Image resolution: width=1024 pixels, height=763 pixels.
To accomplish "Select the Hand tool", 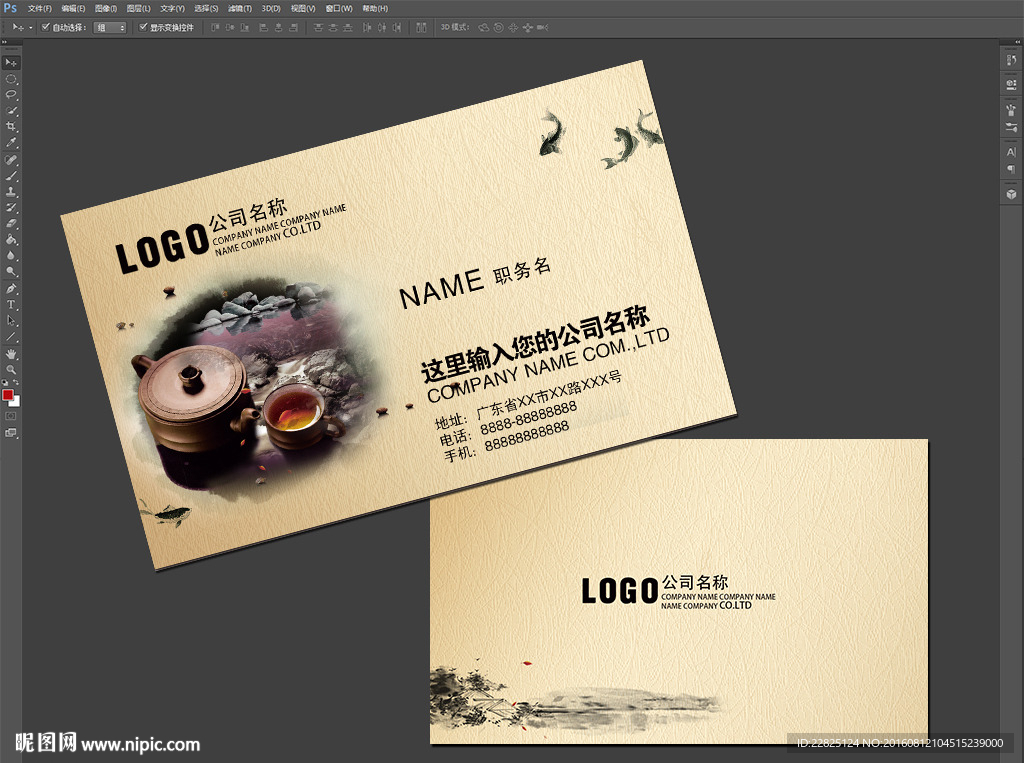I will pyautogui.click(x=11, y=354).
